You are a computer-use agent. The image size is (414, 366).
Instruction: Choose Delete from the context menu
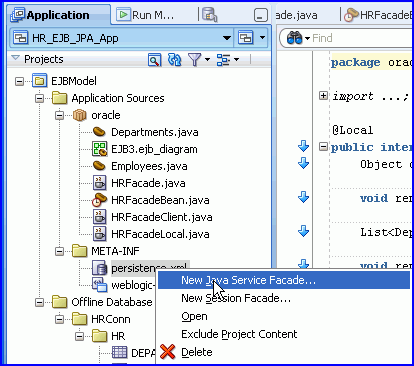283,352
